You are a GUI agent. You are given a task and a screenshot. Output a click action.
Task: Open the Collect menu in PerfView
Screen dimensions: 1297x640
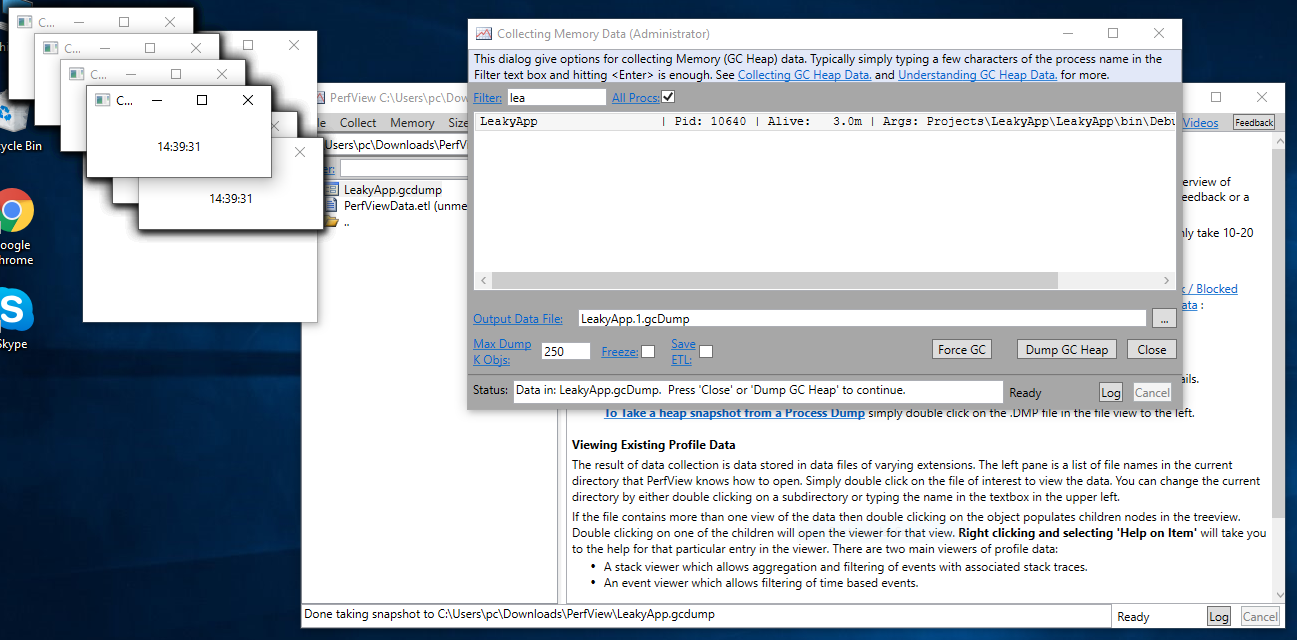358,123
